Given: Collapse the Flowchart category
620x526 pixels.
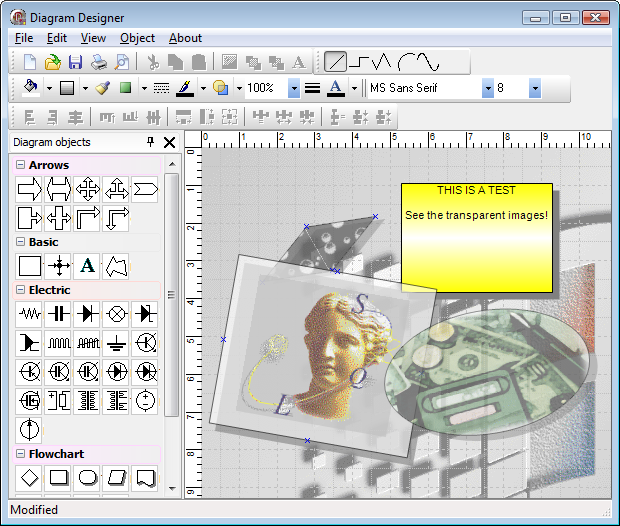Looking at the screenshot, I should (x=20, y=454).
